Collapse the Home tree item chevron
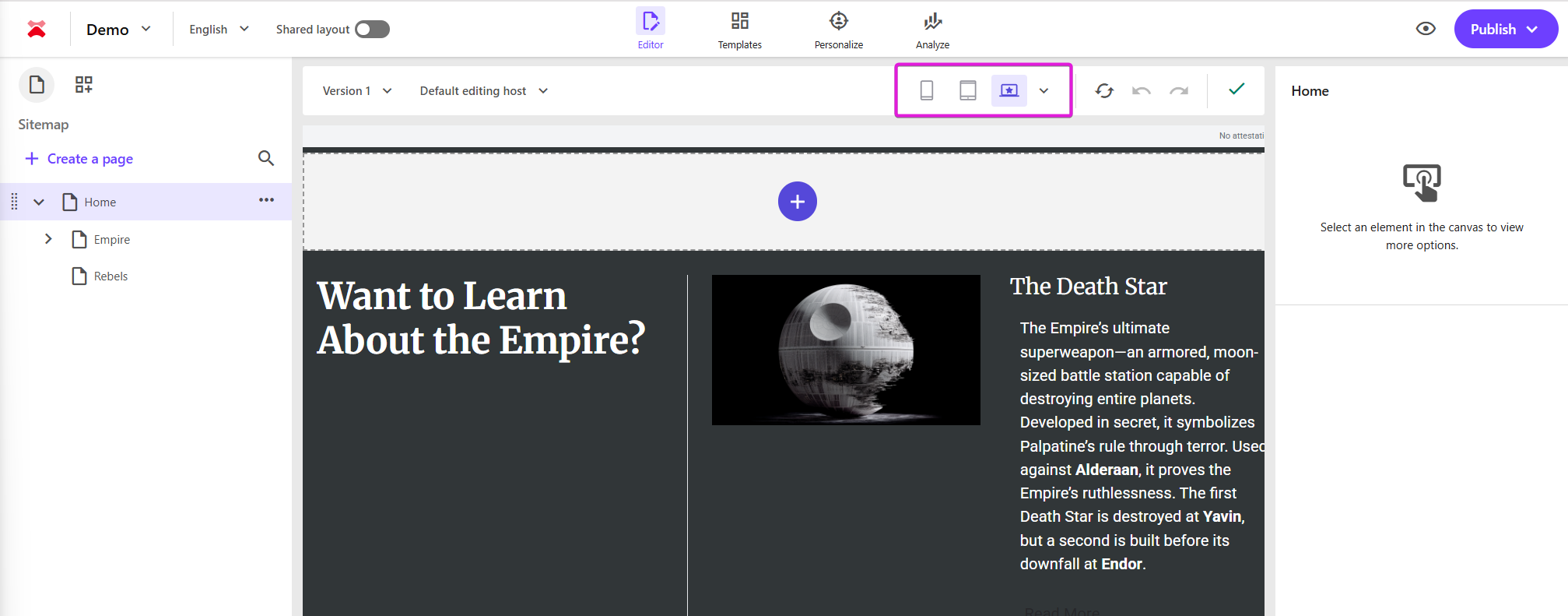This screenshot has height=616, width=1568. coord(39,202)
